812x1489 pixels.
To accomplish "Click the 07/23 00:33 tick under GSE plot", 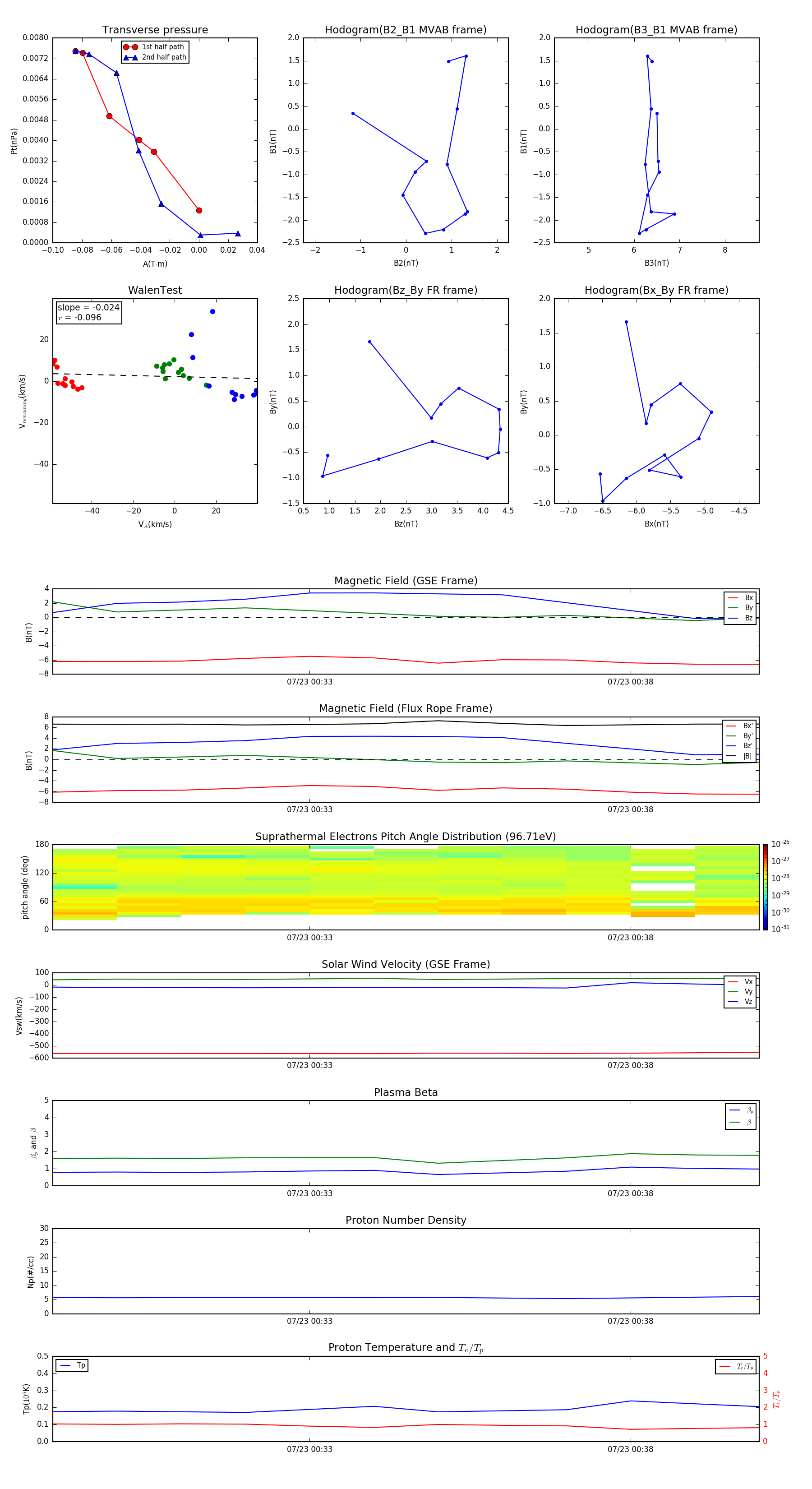I will click(x=310, y=682).
